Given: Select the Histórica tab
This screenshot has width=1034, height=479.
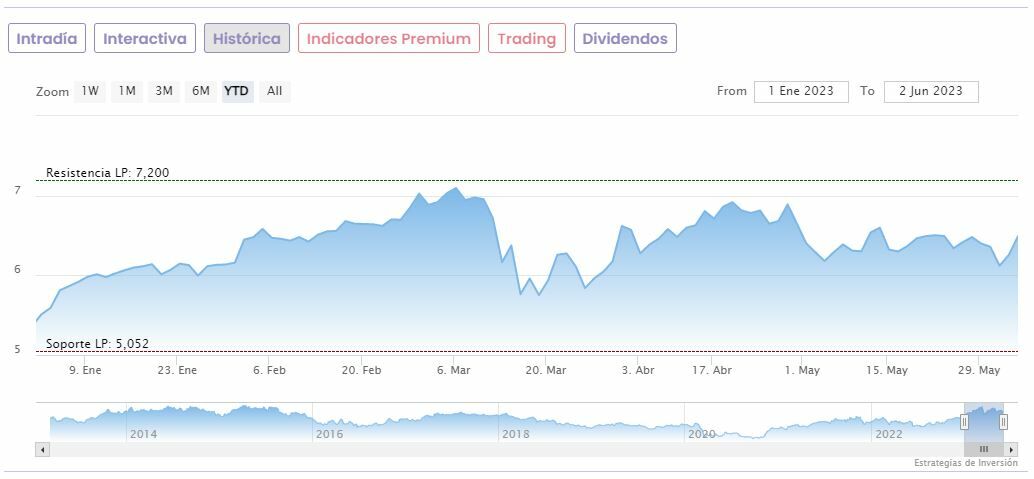Looking at the screenshot, I should tap(247, 39).
